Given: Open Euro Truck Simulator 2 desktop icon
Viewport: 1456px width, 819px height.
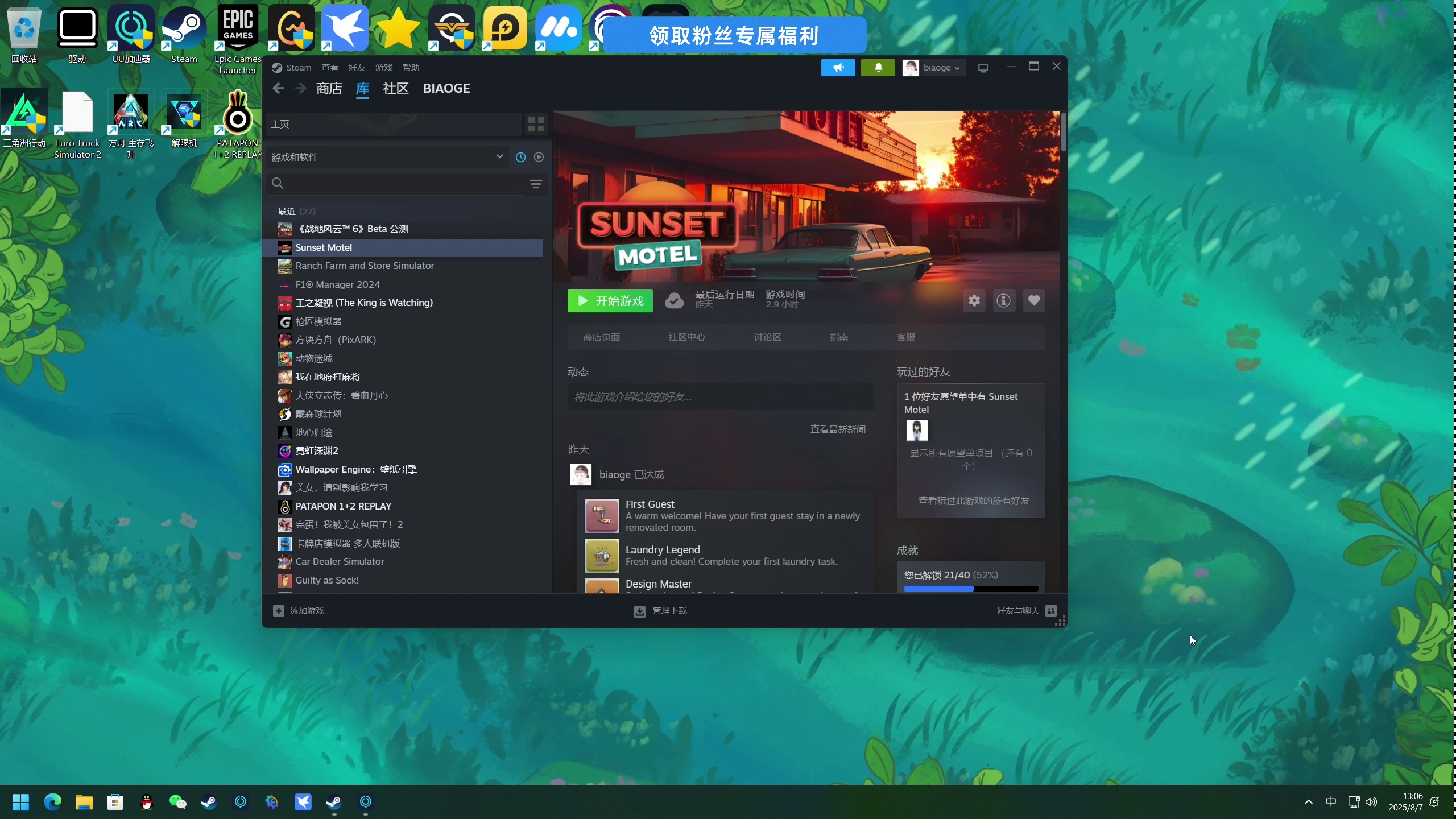Looking at the screenshot, I should pos(77,125).
